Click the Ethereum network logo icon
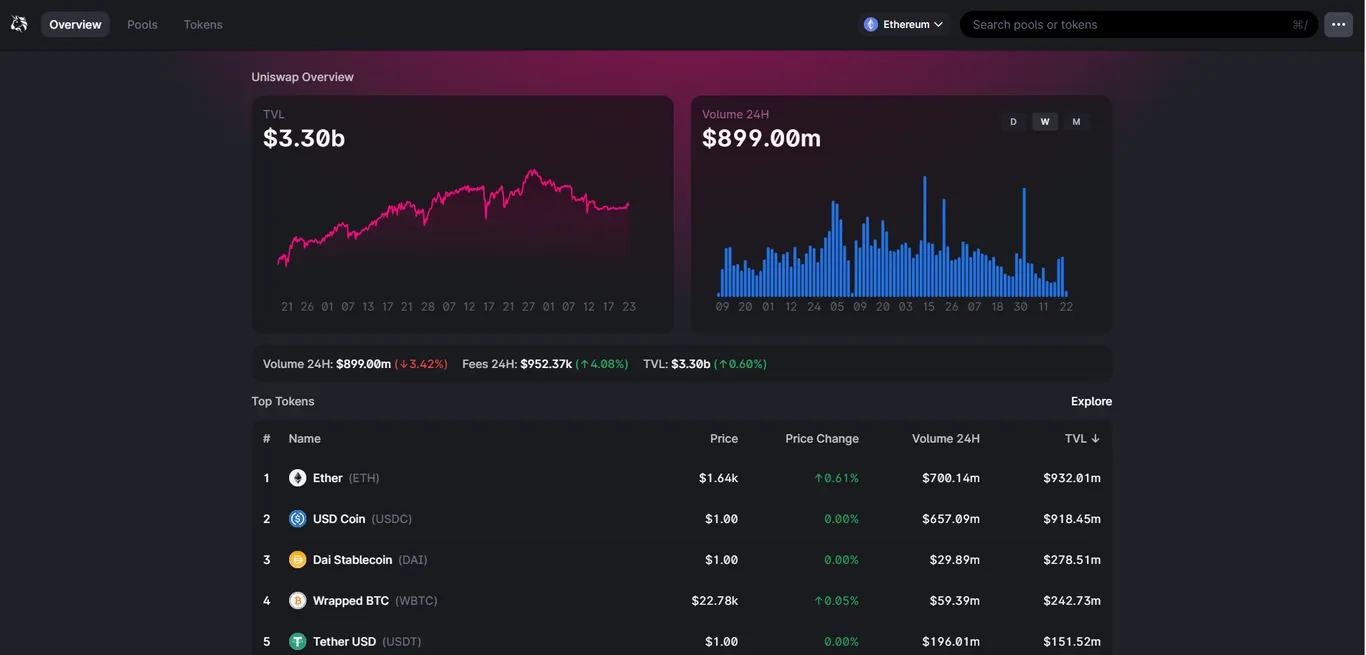Viewport: 1366px width, 655px height. coord(871,24)
